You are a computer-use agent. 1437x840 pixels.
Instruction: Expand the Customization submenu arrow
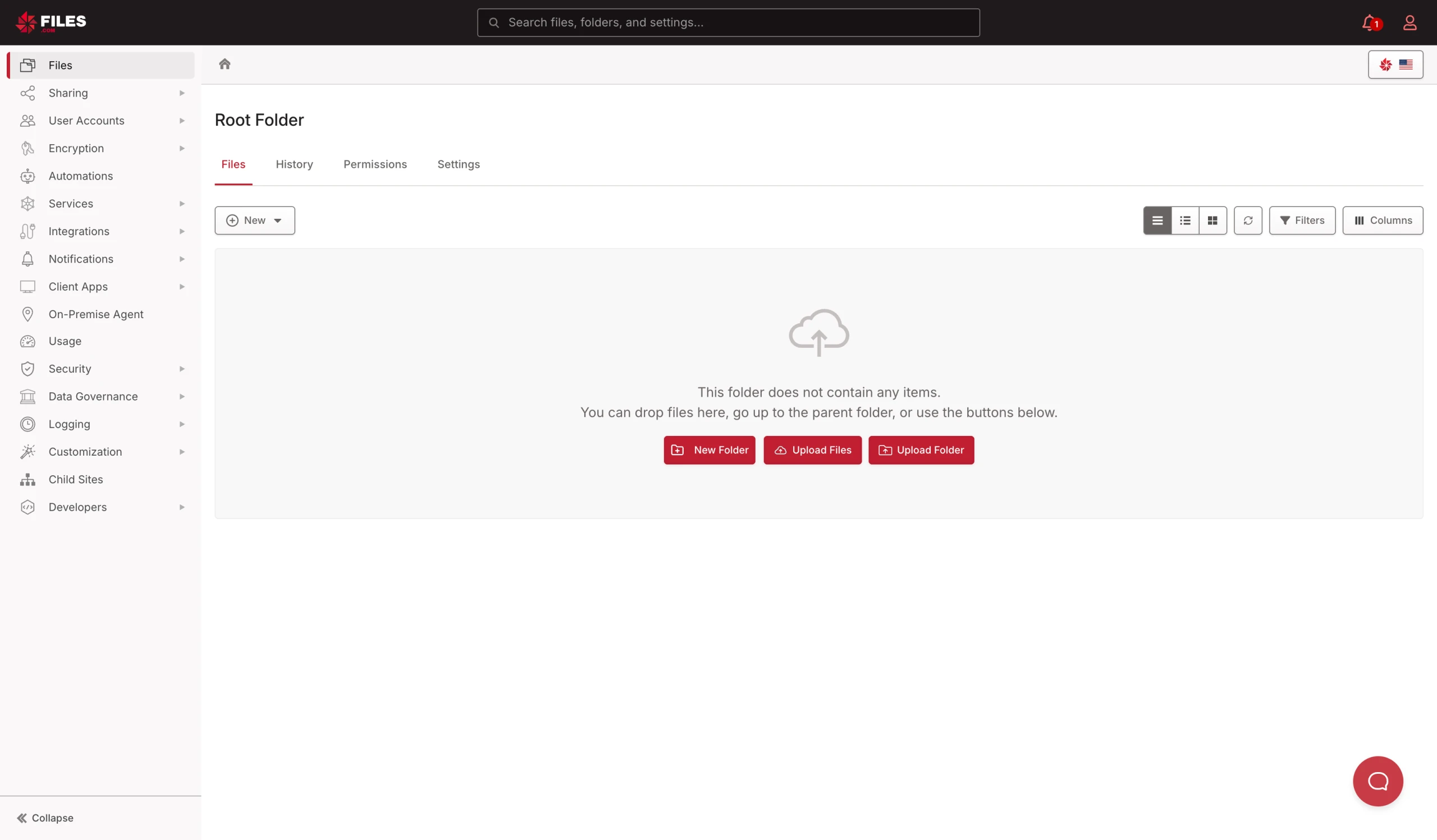point(182,452)
